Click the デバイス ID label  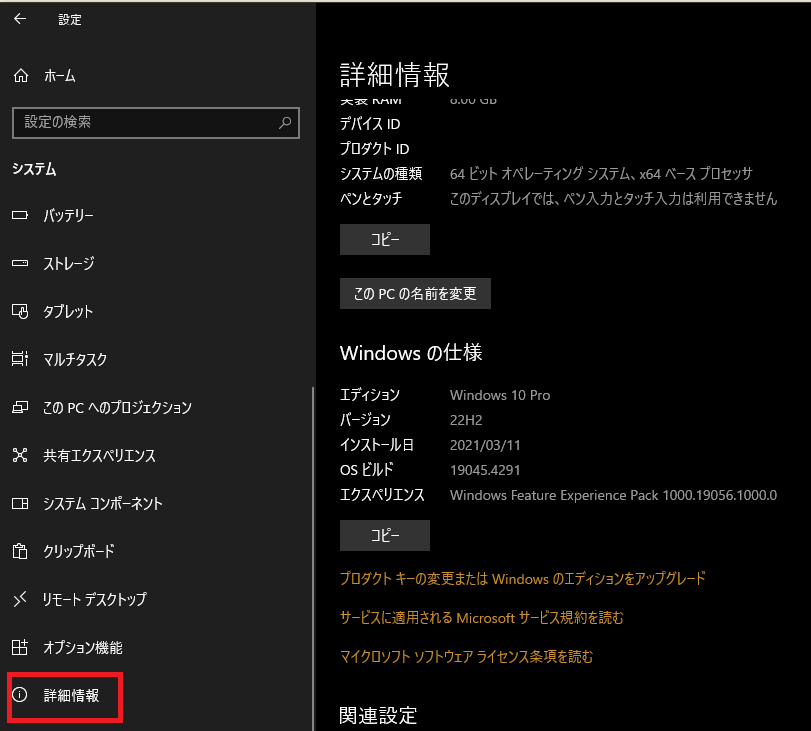coord(370,124)
